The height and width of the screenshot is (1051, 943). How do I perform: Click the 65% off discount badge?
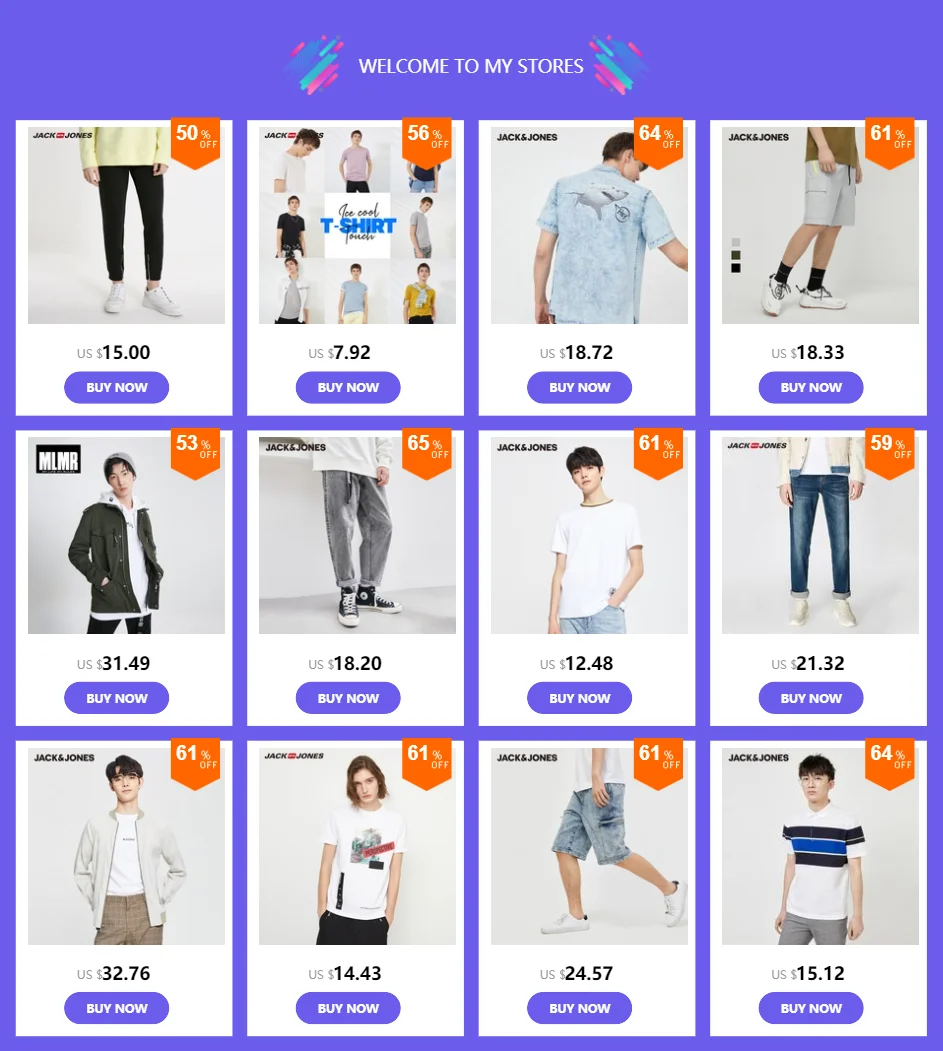426,453
